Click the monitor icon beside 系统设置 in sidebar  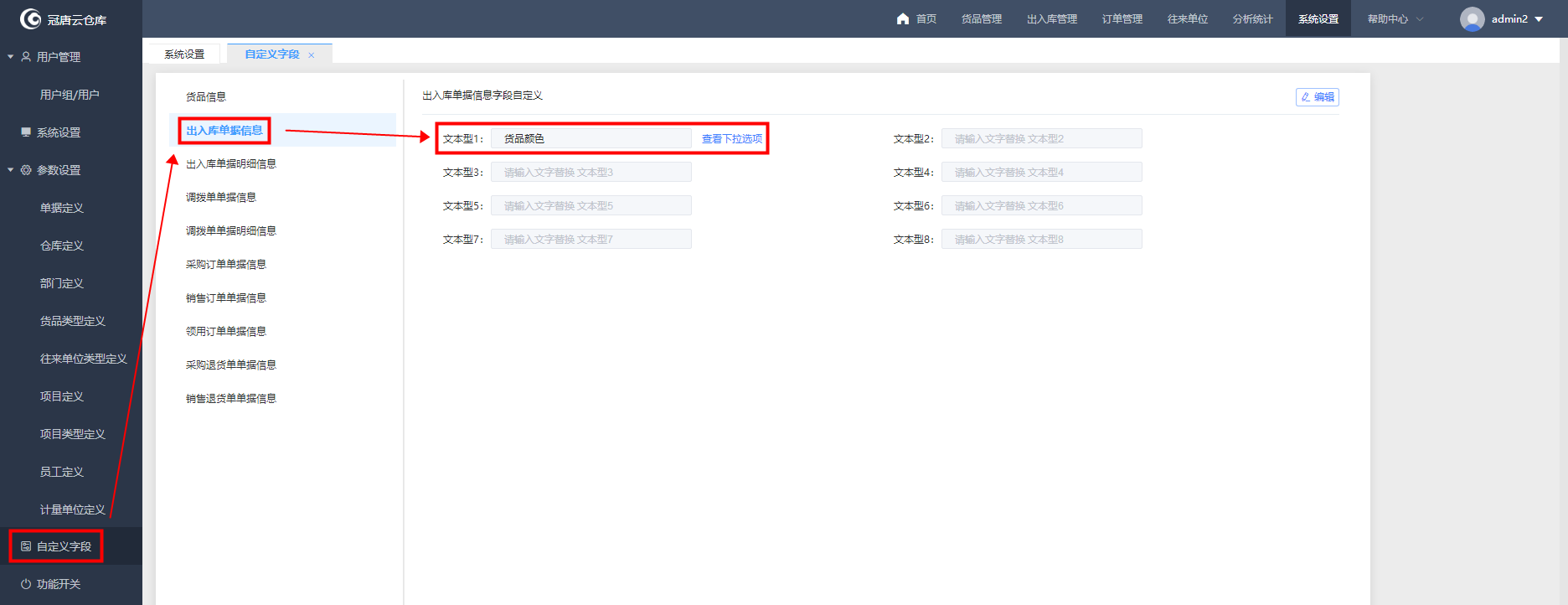[26, 132]
